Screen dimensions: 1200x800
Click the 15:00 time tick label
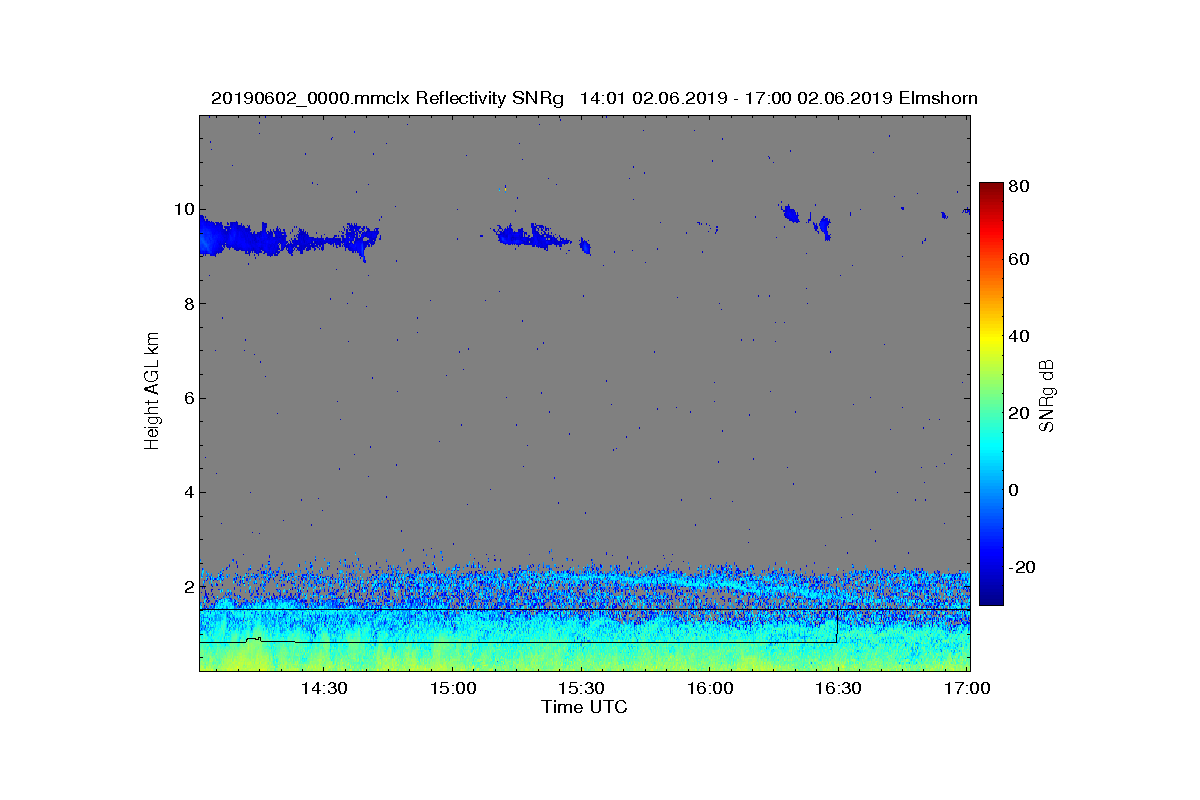pos(453,688)
